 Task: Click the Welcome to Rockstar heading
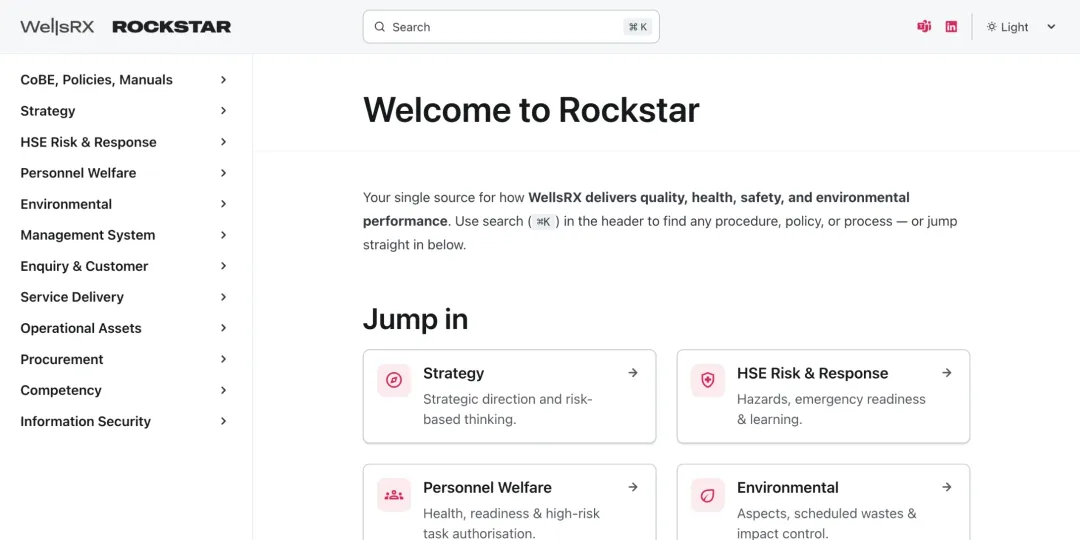click(531, 109)
